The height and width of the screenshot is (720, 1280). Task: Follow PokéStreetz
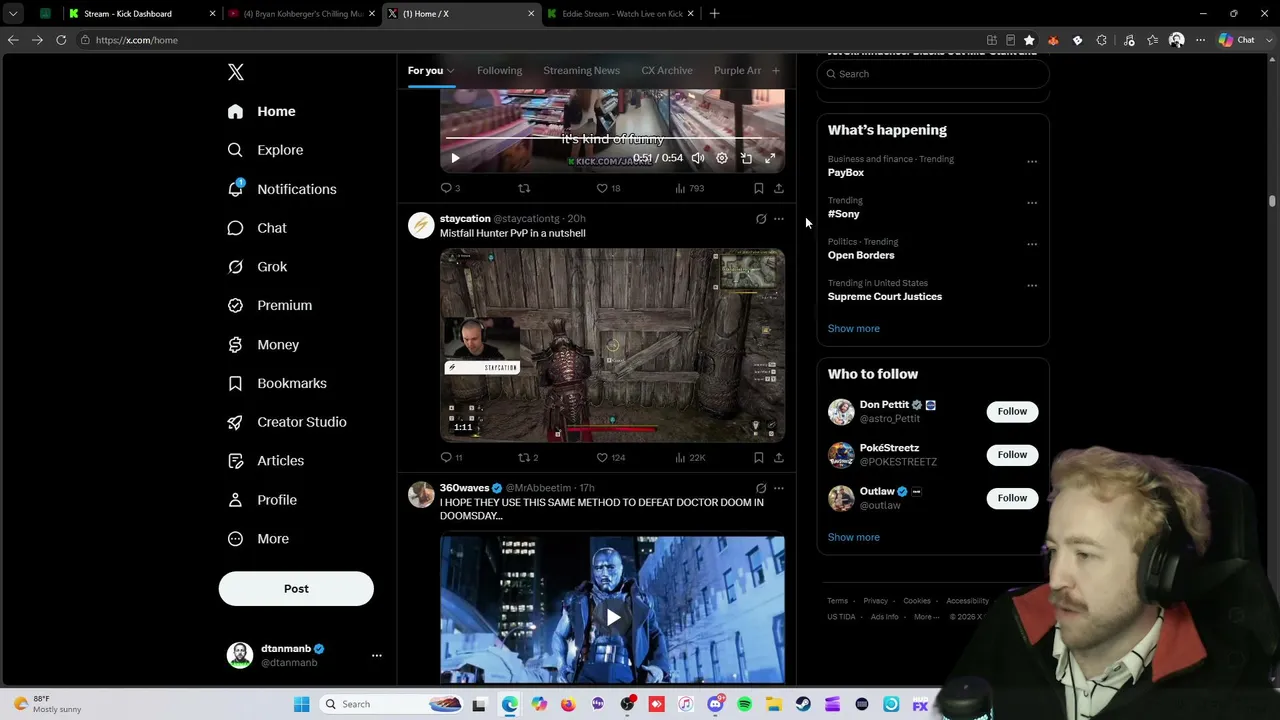tap(1012, 455)
